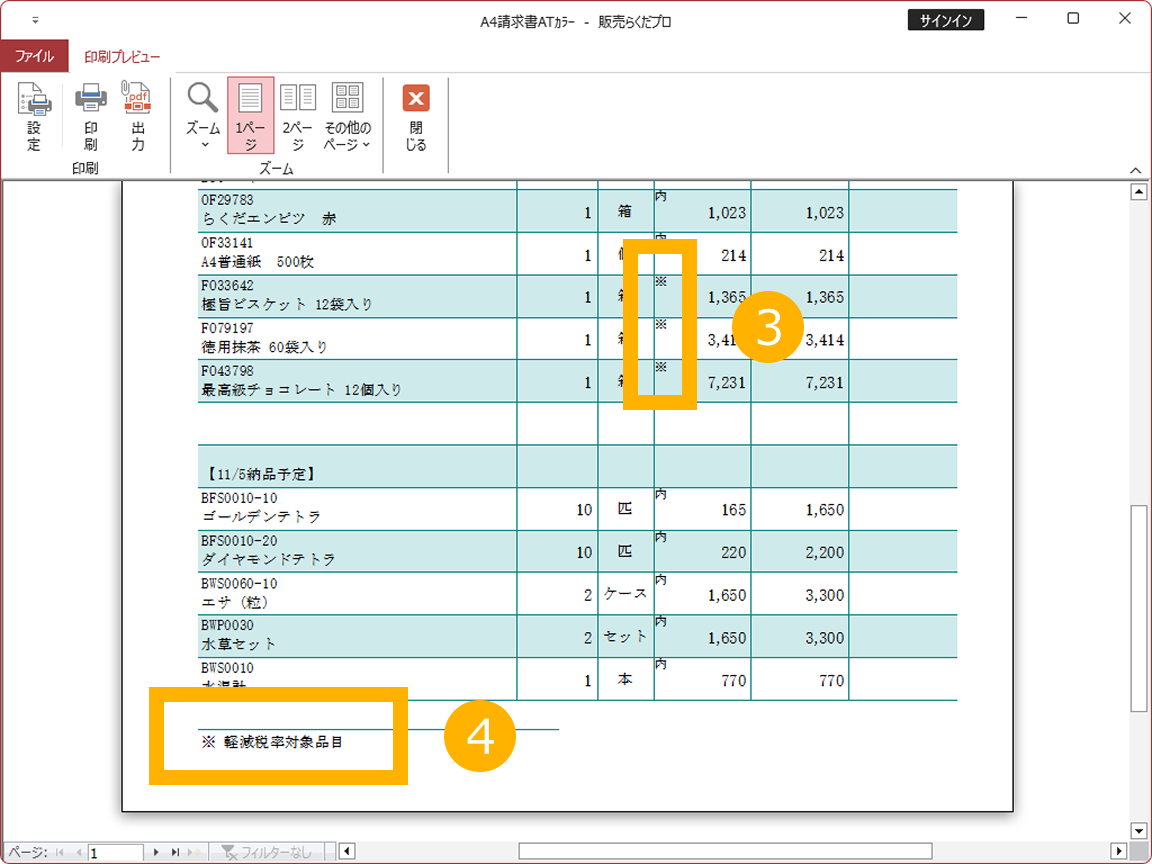The height and width of the screenshot is (864, 1152).
Task: Click the page number input field
Action: pyautogui.click(x=115, y=852)
